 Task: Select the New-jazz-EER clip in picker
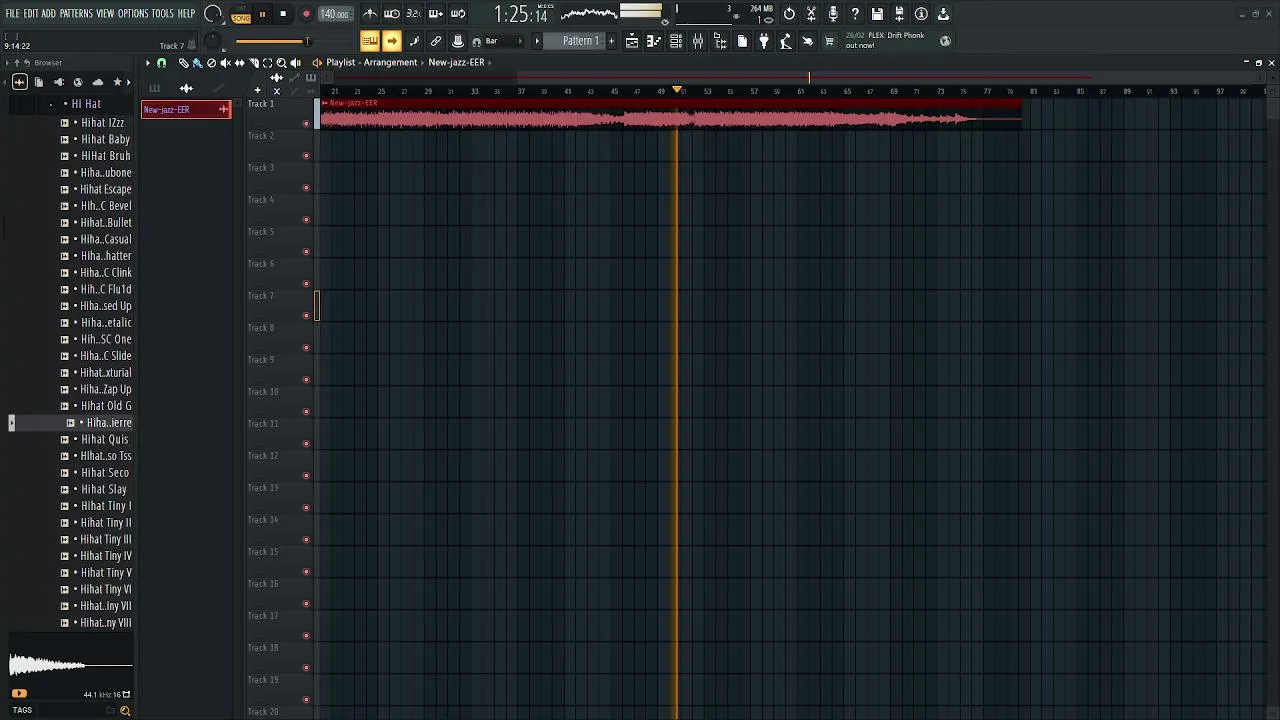click(187, 109)
